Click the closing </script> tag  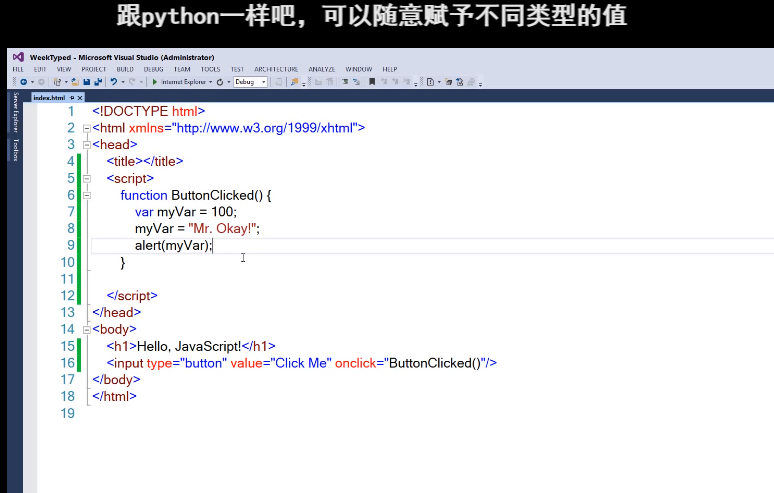tap(132, 296)
